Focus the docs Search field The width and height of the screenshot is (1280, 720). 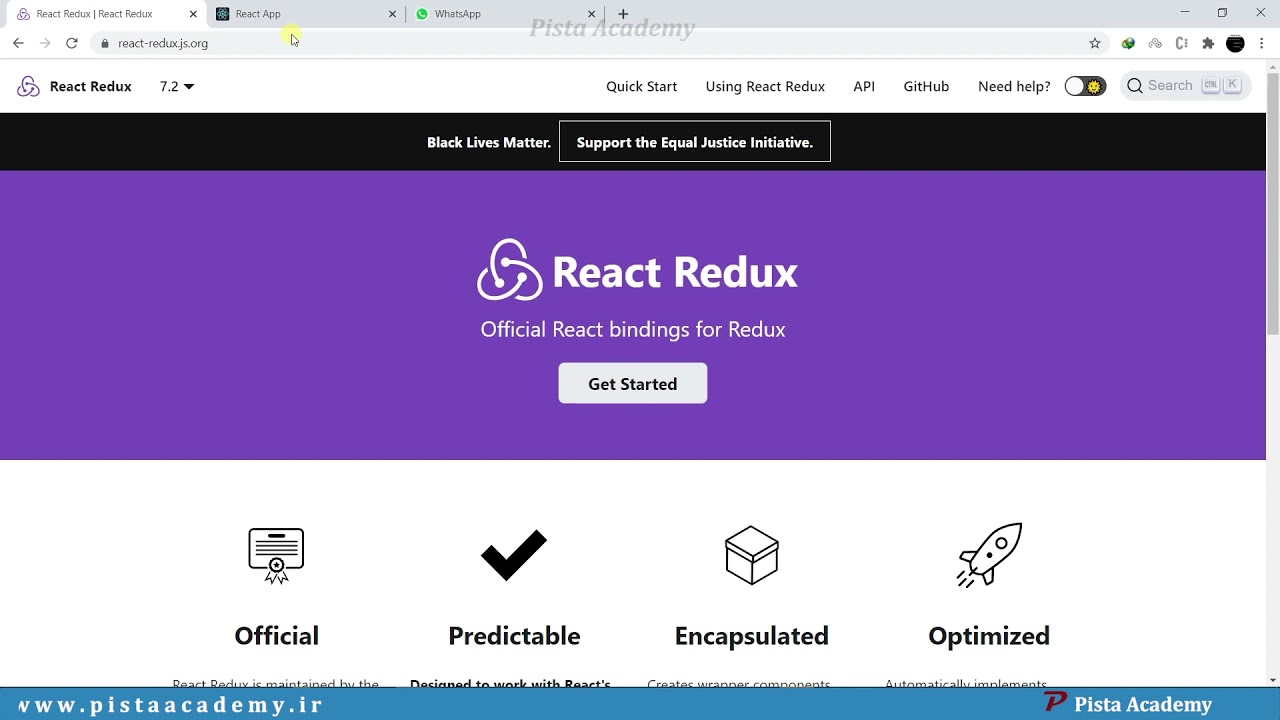pyautogui.click(x=1186, y=86)
